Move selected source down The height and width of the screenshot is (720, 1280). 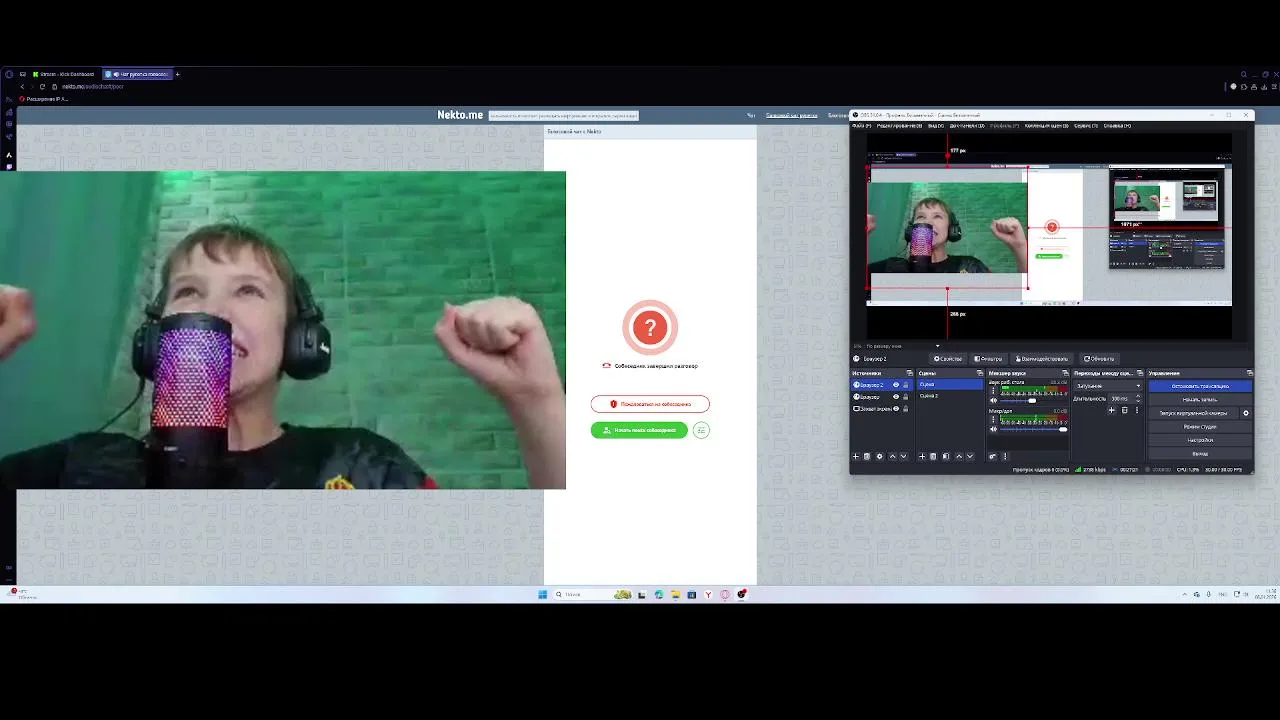pos(904,456)
